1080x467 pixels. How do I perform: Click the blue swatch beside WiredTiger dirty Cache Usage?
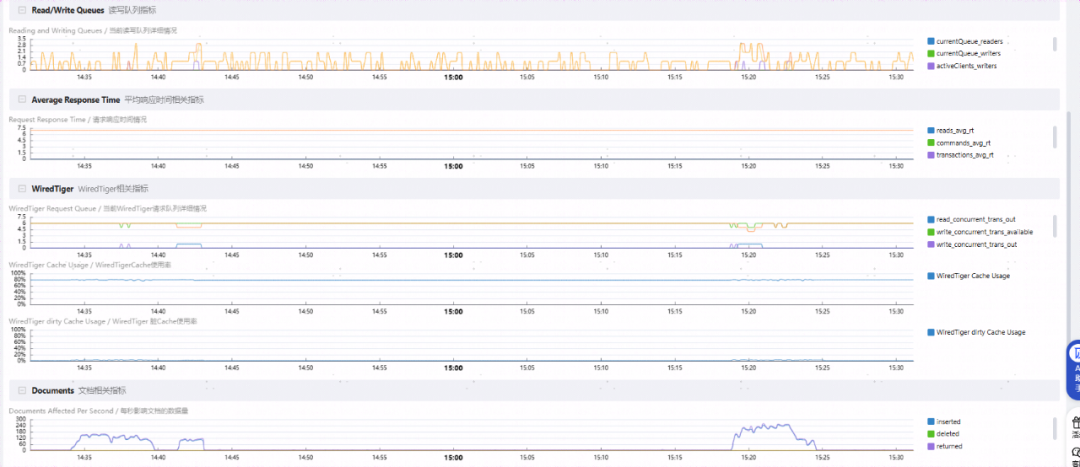tap(931, 332)
